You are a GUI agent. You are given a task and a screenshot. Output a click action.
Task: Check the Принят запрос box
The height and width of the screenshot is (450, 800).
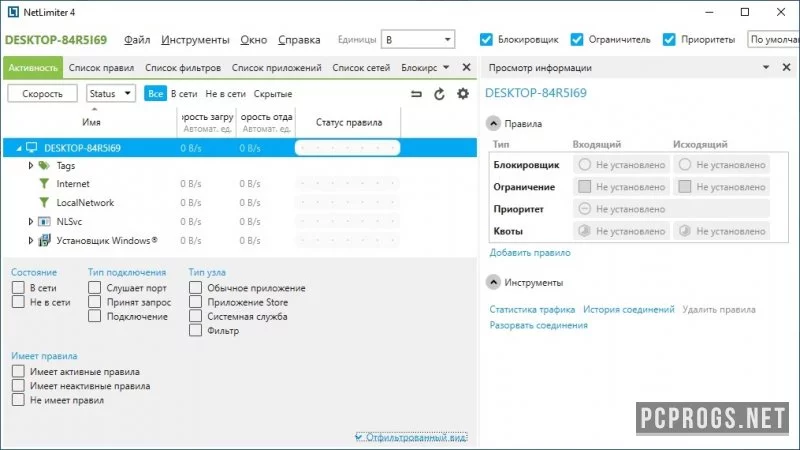[94, 302]
